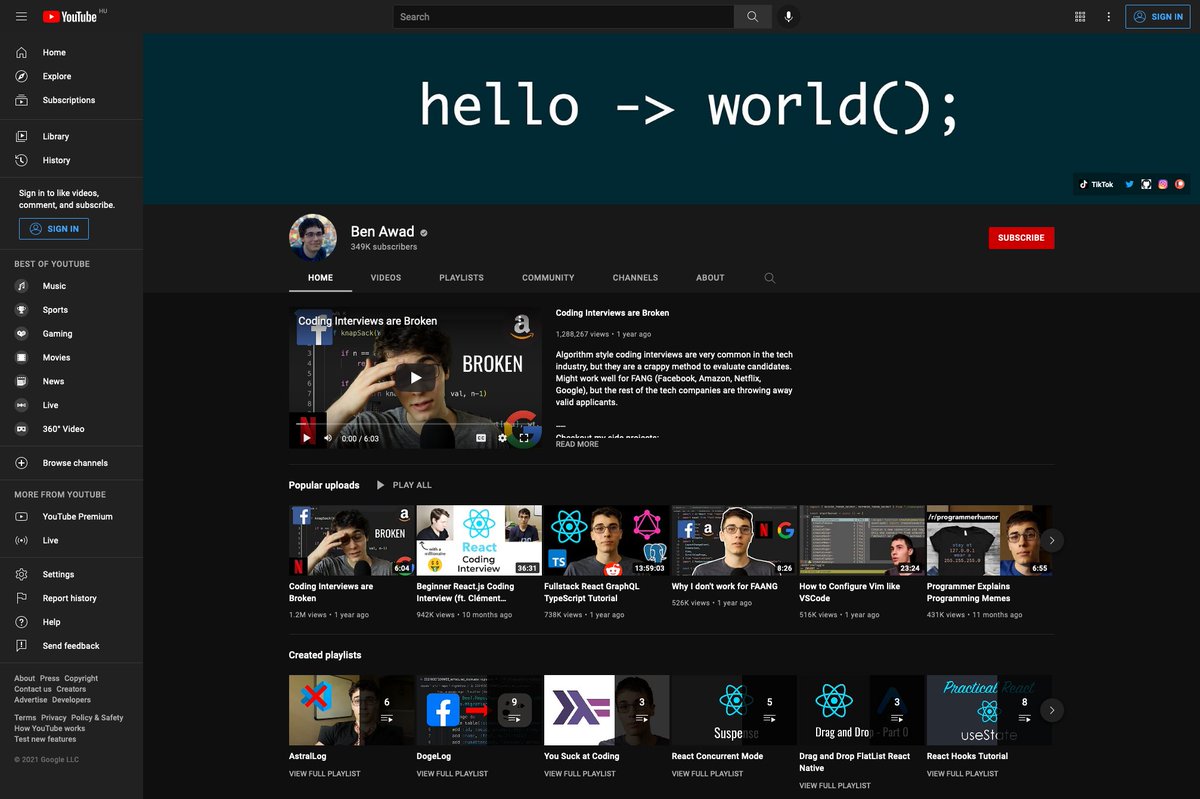Open Settings in the sidebar
The image size is (1200, 799).
[71, 574]
